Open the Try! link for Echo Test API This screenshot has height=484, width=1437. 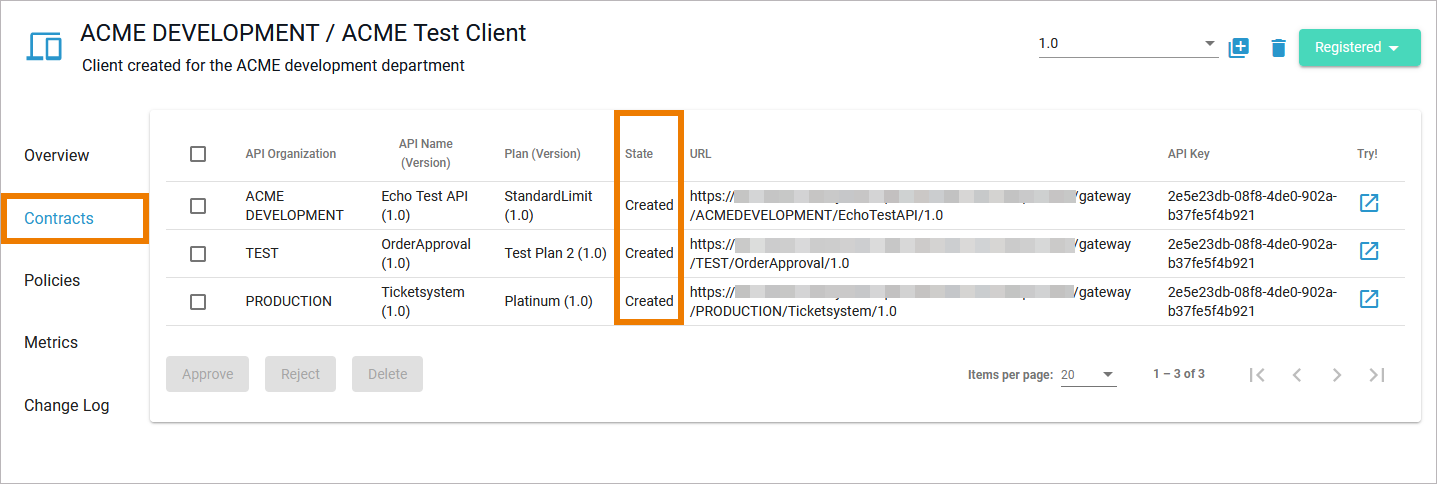coord(1369,204)
